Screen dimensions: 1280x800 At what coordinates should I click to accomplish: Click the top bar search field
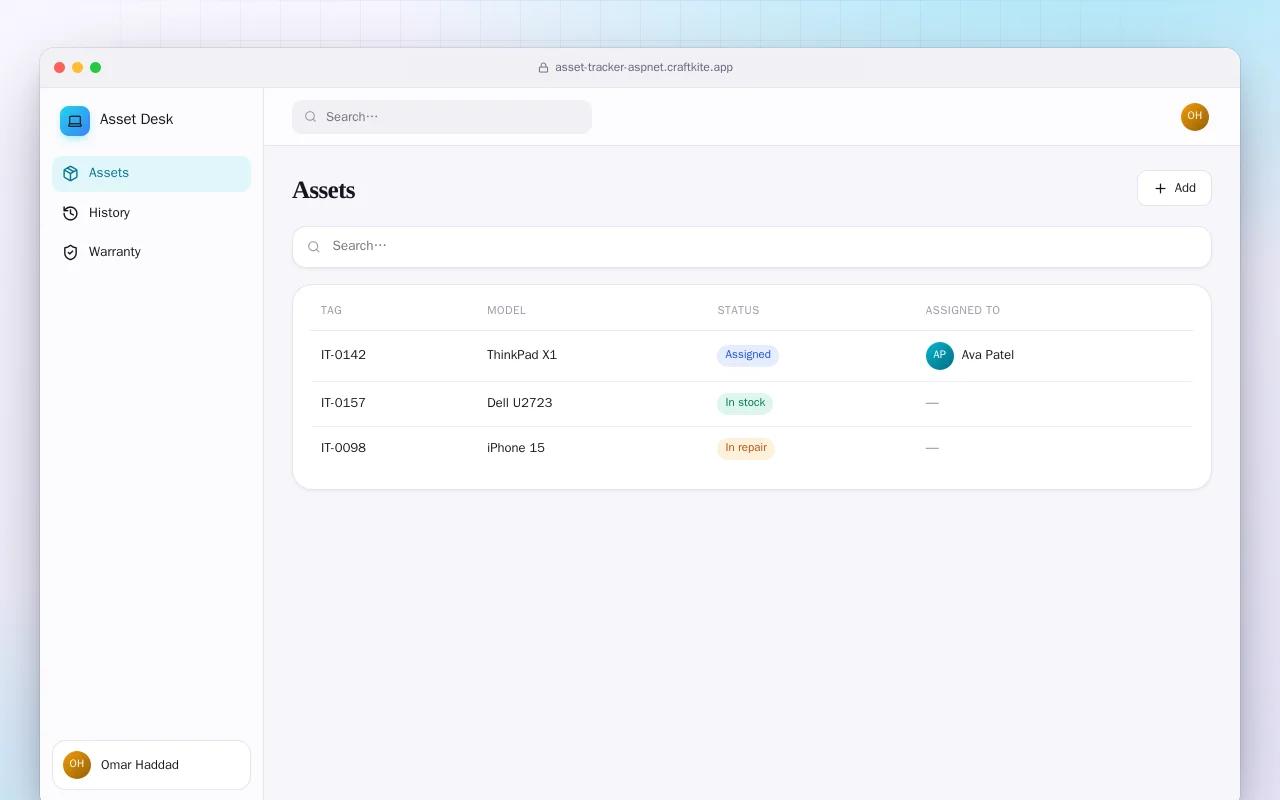pos(442,117)
